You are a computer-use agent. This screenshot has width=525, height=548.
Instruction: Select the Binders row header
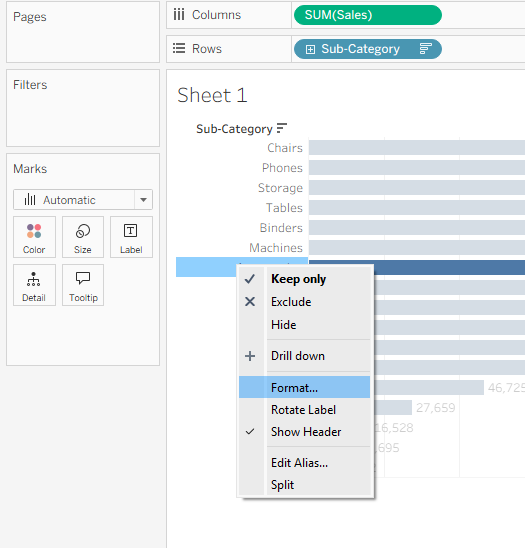pos(281,228)
